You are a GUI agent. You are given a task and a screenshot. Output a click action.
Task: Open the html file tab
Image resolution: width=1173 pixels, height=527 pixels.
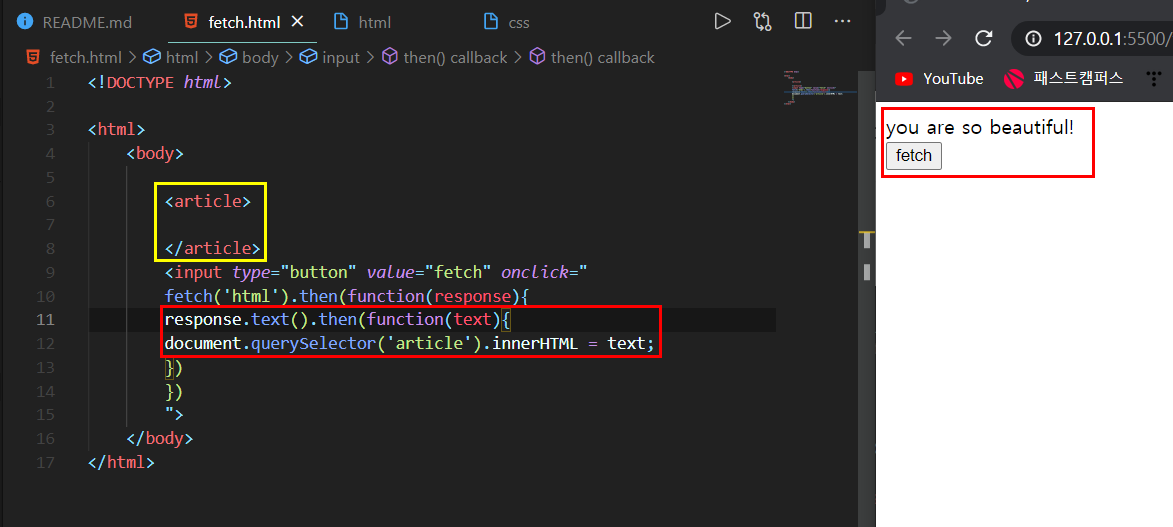coord(374,22)
